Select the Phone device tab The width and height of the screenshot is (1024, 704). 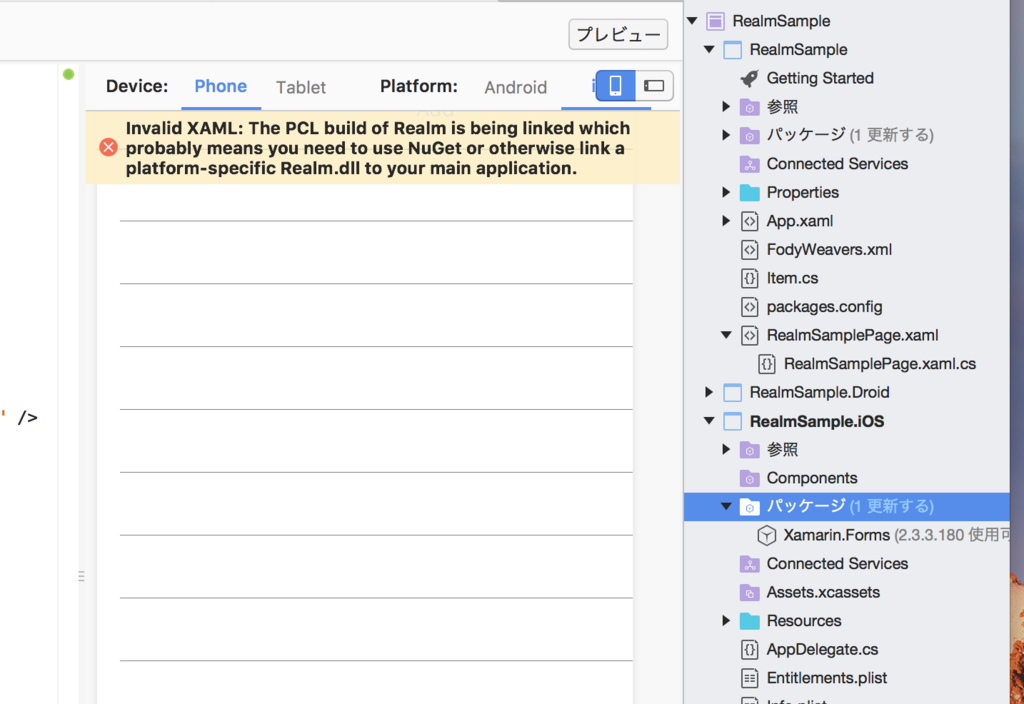pos(221,86)
